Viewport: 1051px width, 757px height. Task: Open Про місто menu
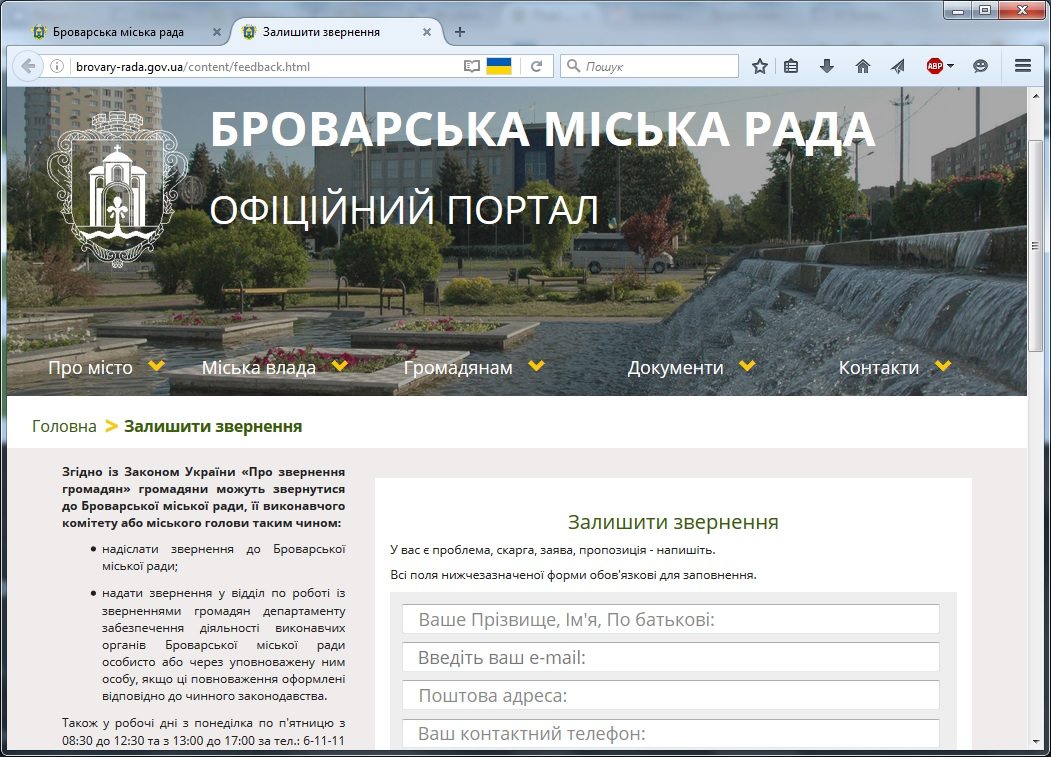[x=90, y=367]
